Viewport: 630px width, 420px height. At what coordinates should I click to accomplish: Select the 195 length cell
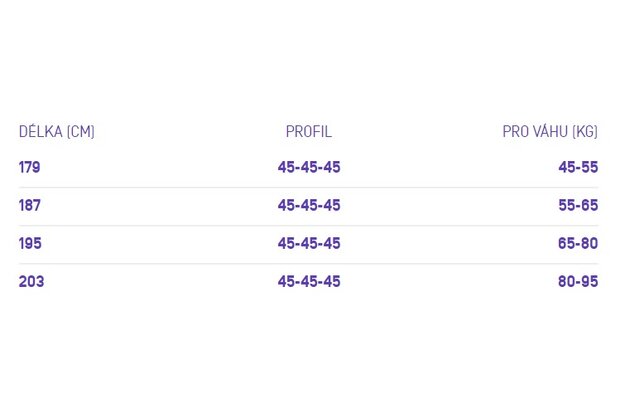tap(30, 244)
